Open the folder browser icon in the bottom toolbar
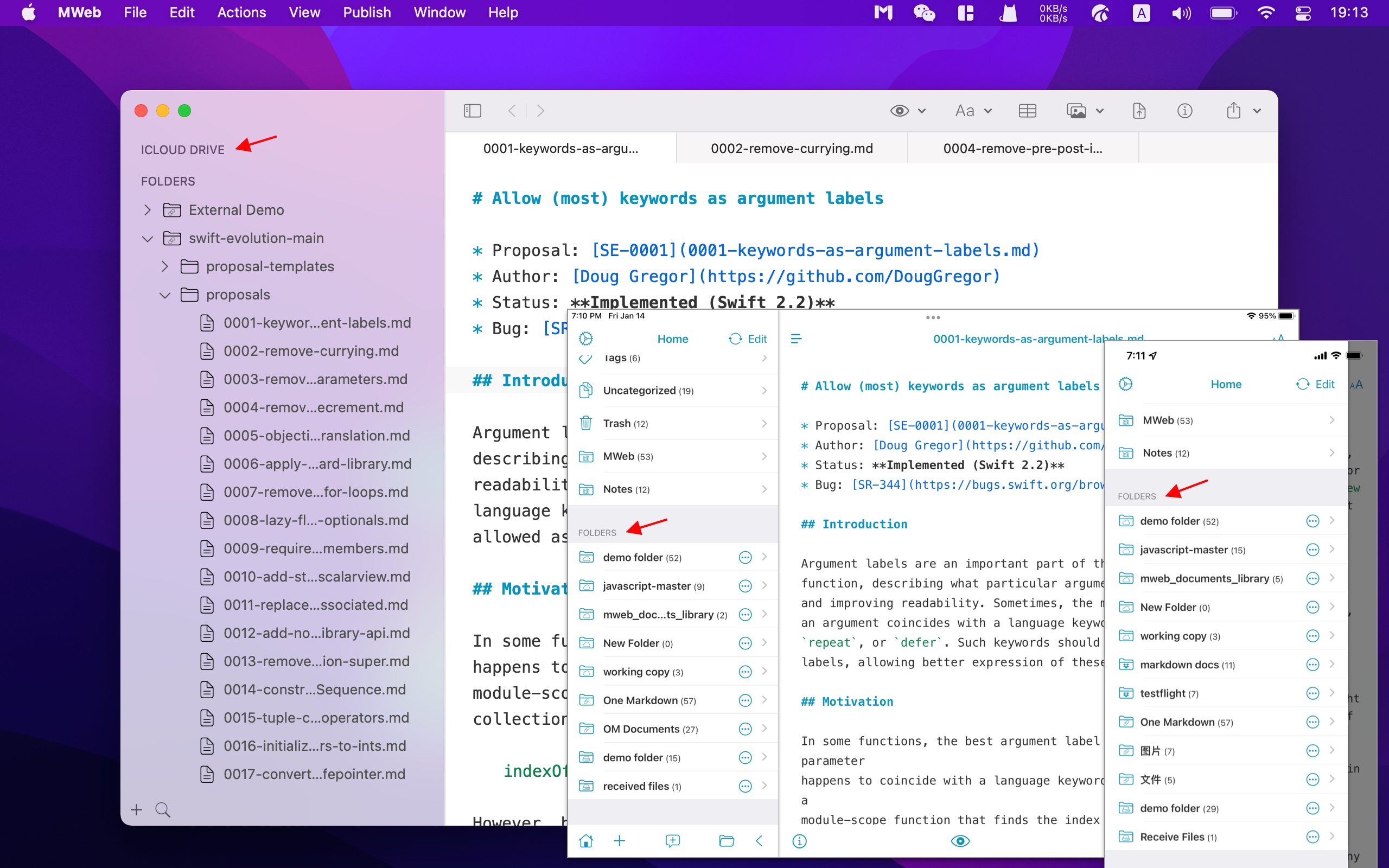Screen dimensions: 1389x868 click(x=725, y=840)
